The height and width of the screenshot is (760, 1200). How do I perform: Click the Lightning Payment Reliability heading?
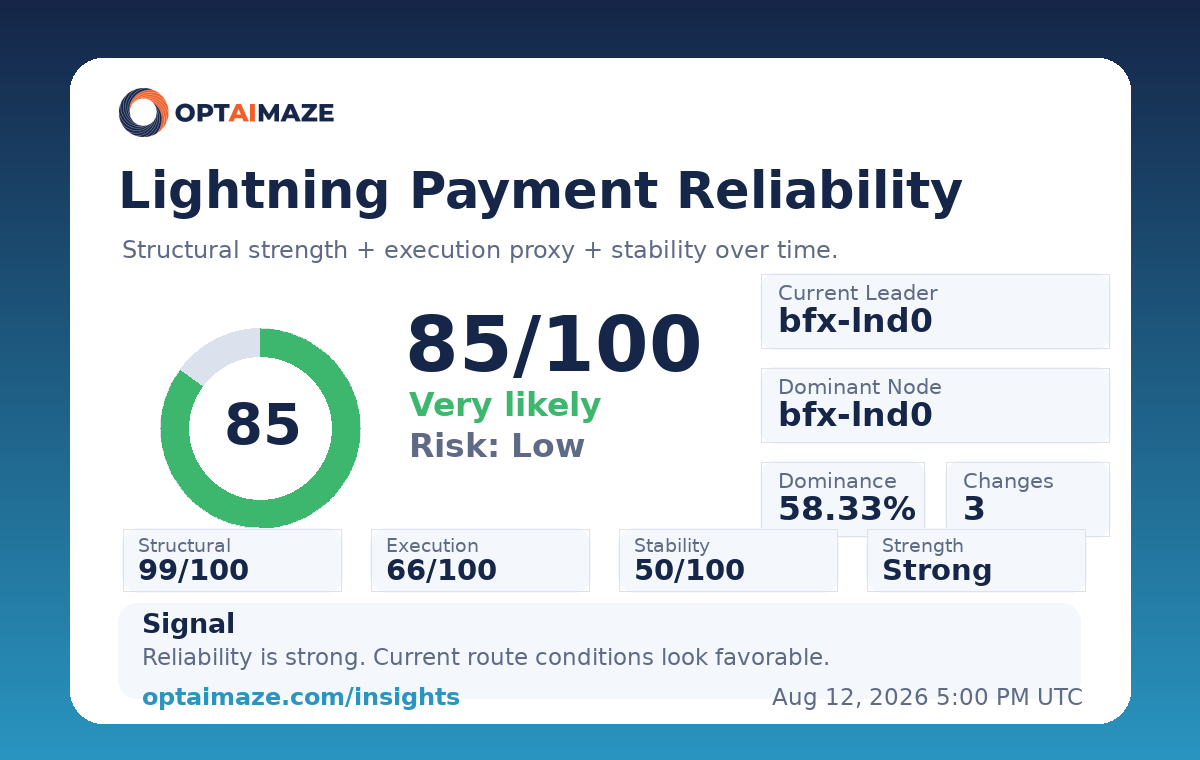click(x=540, y=191)
